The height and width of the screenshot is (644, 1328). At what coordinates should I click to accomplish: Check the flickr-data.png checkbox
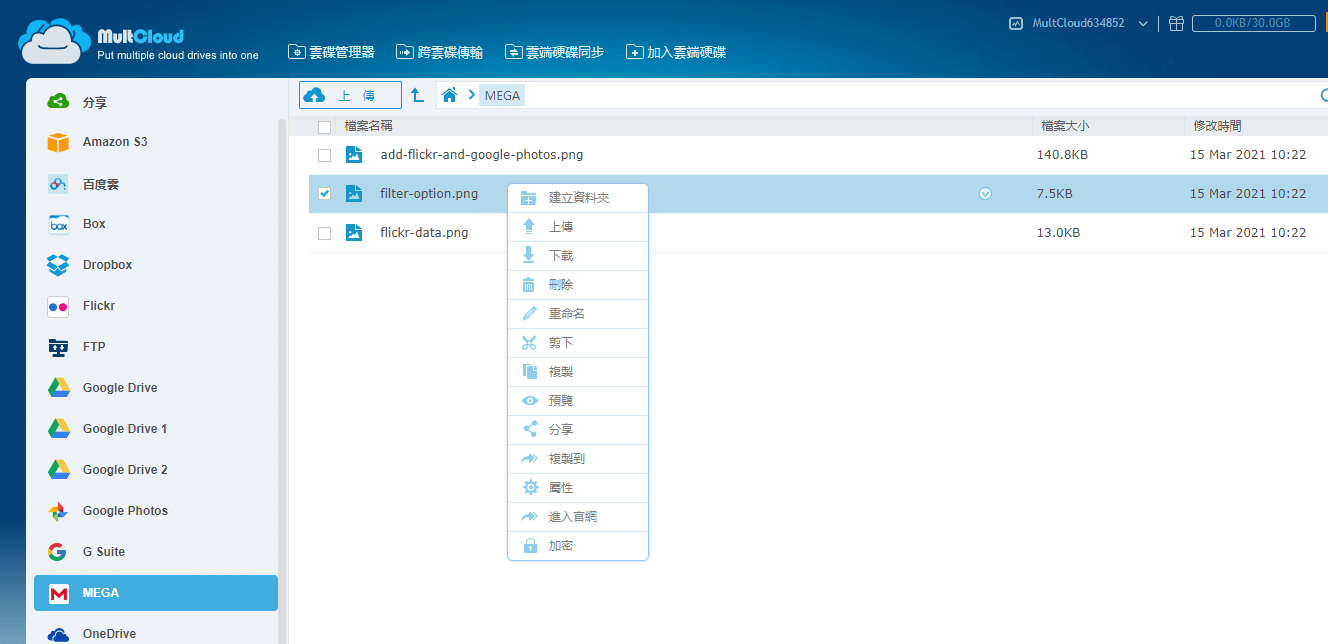point(324,233)
